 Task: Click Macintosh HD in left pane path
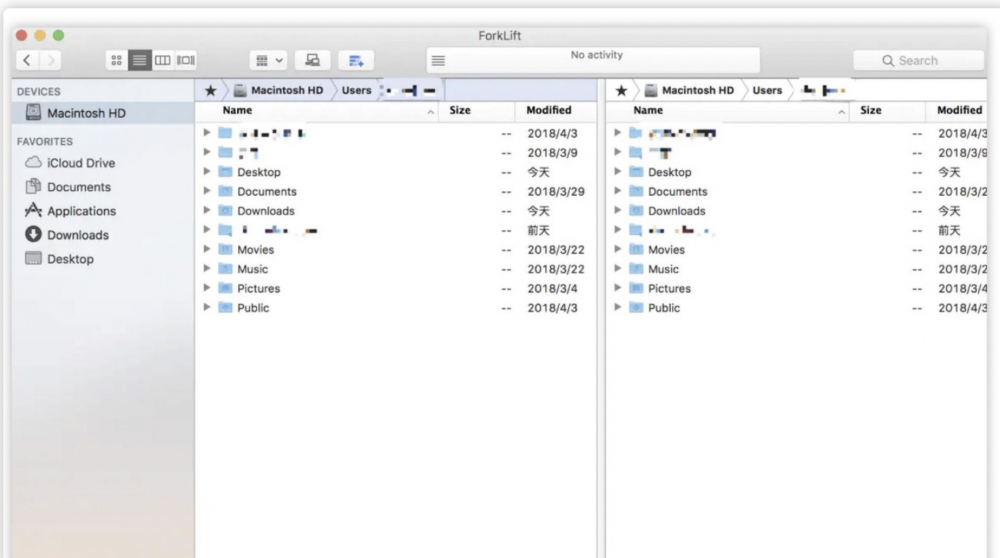point(279,91)
